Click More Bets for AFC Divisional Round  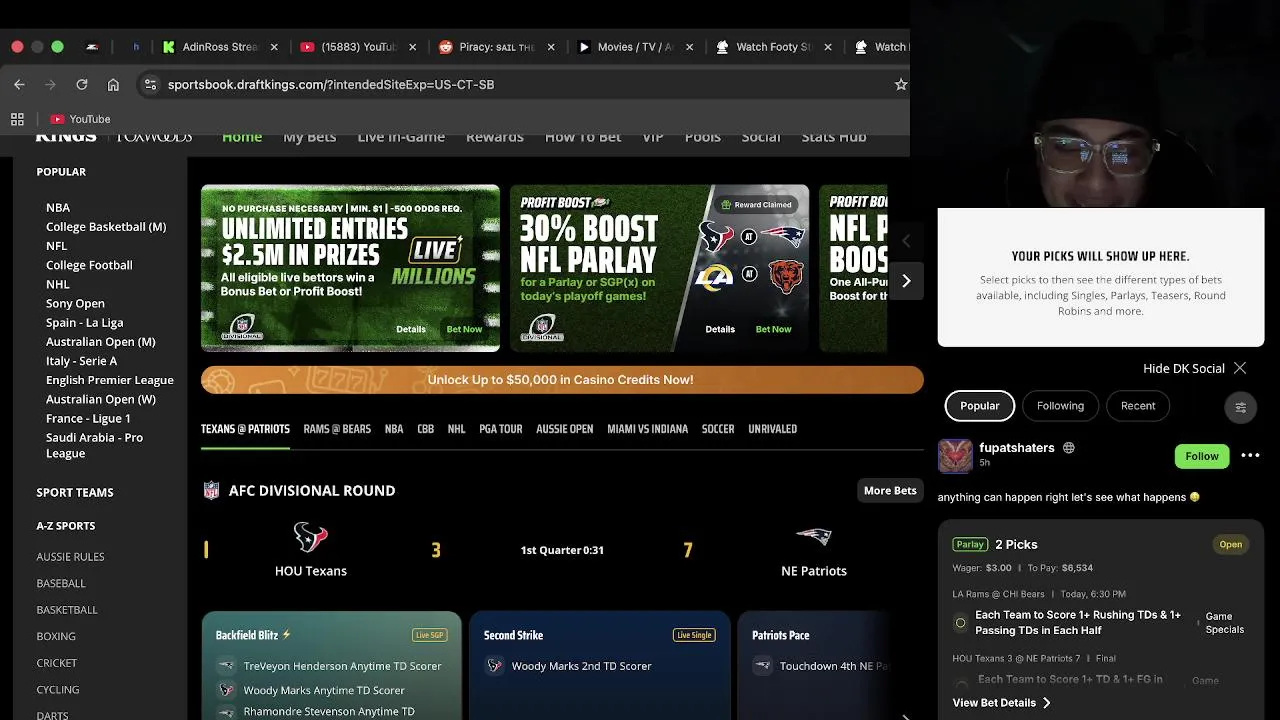tap(890, 491)
